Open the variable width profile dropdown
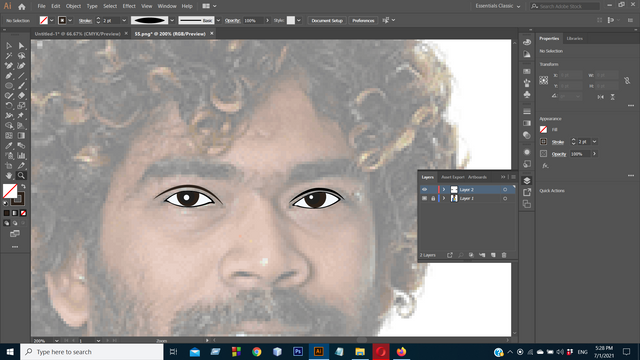The image size is (640, 360). (x=172, y=20)
